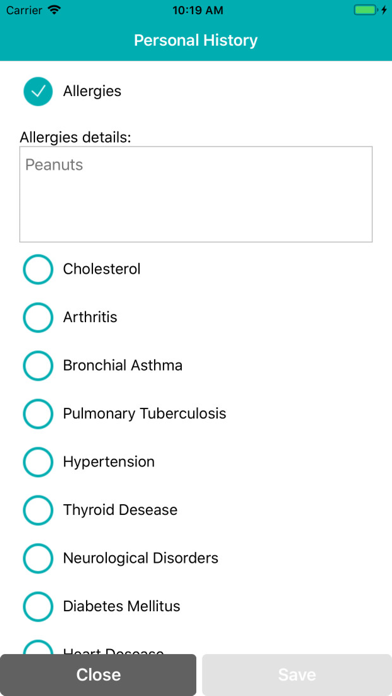
Task: Tap the Personal History title
Action: click(x=196, y=40)
